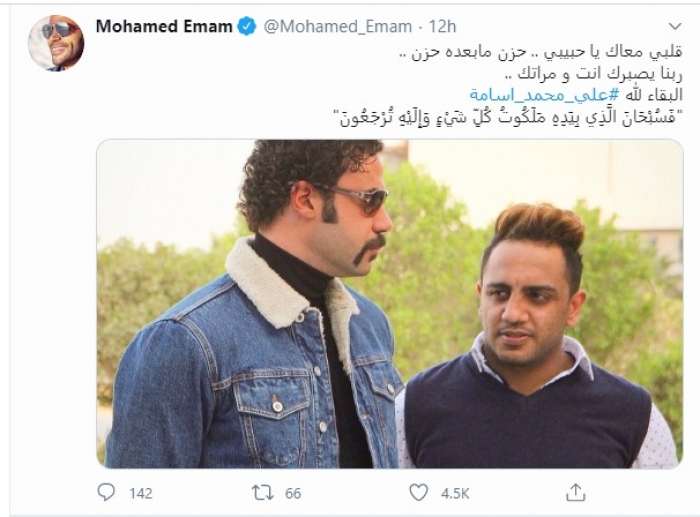Open Mohamed Emam's profile avatar
Viewport: 700px width, 517px height.
(x=56, y=43)
